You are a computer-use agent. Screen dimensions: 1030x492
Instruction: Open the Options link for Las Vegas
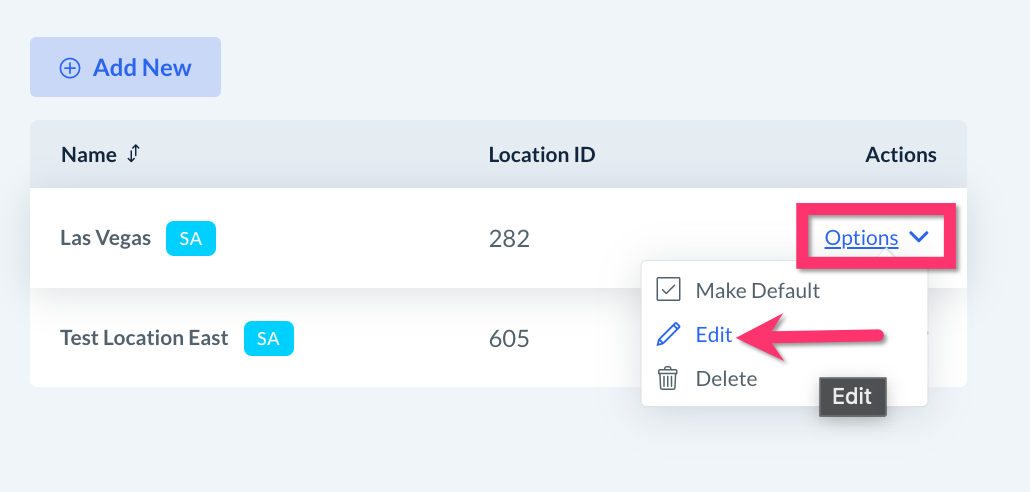click(x=861, y=238)
